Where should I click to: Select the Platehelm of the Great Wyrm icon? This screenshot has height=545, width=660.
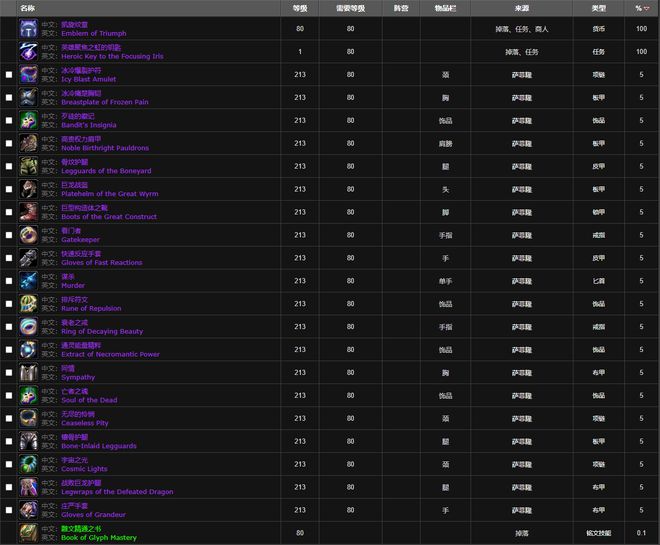pos(29,189)
